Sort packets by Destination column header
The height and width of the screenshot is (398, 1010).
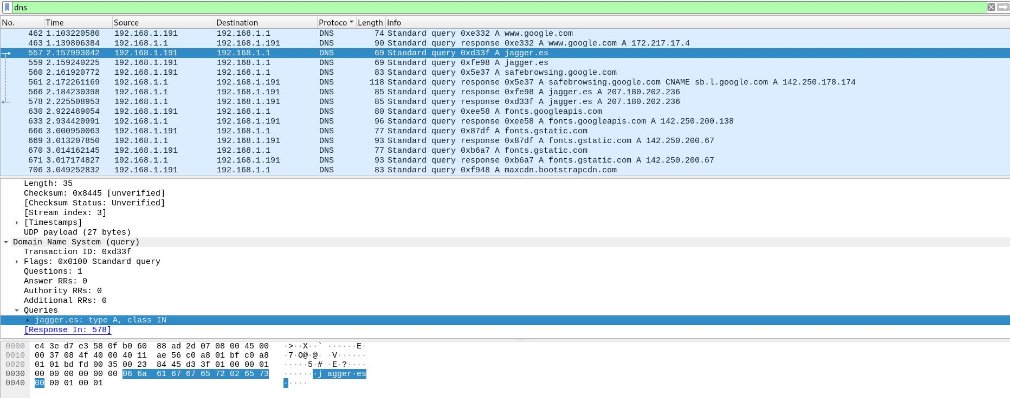pyautogui.click(x=265, y=23)
